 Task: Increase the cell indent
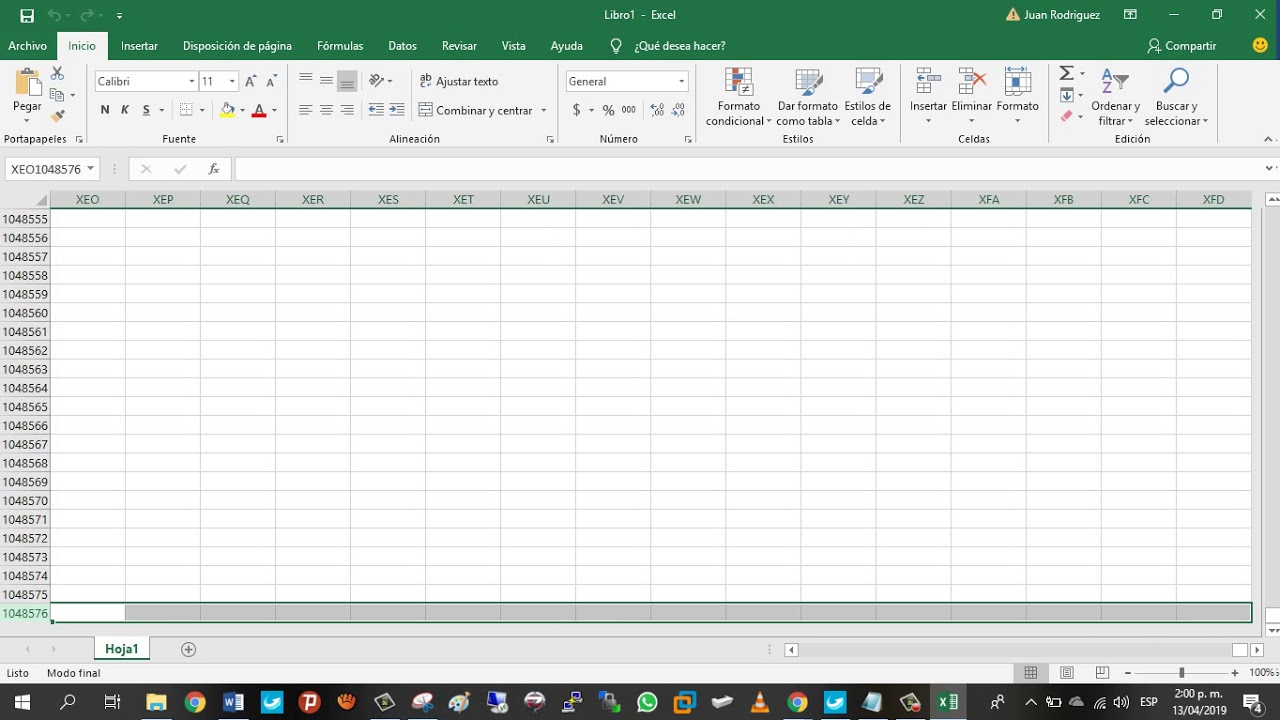[397, 110]
